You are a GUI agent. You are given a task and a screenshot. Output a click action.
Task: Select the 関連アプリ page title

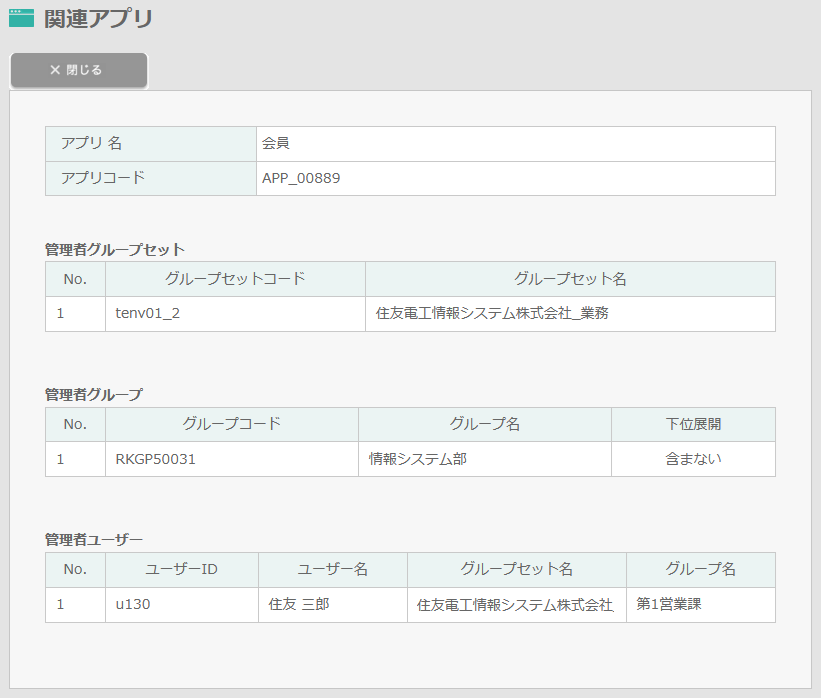tap(98, 19)
